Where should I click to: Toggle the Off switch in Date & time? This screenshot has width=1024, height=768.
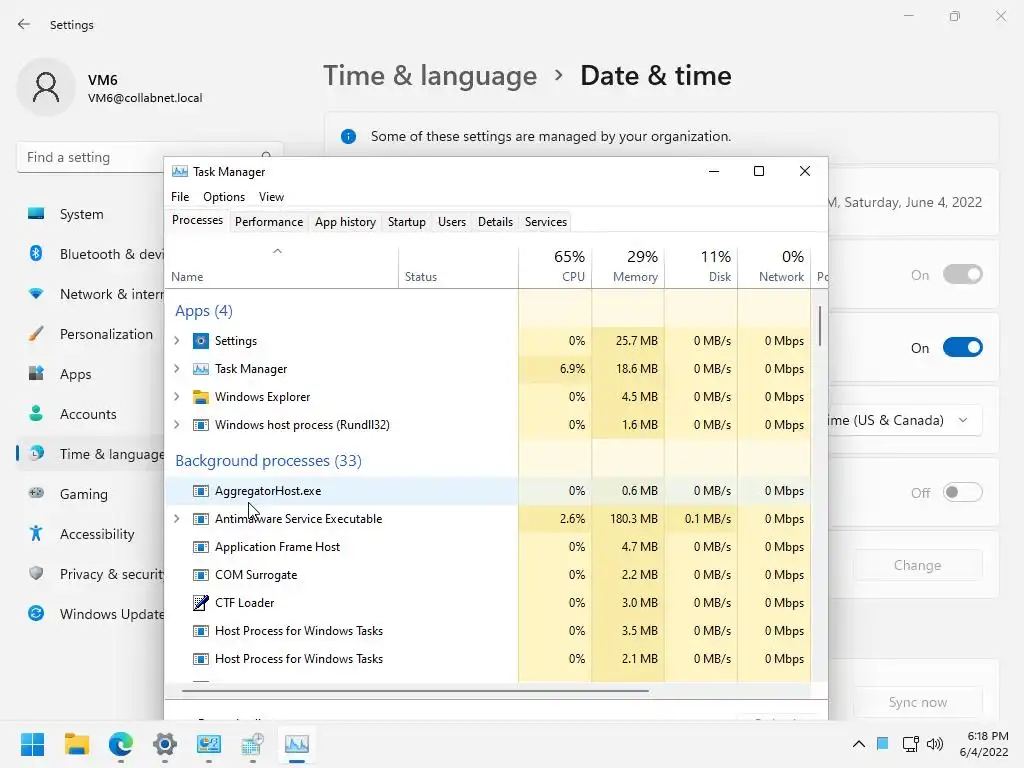963,492
